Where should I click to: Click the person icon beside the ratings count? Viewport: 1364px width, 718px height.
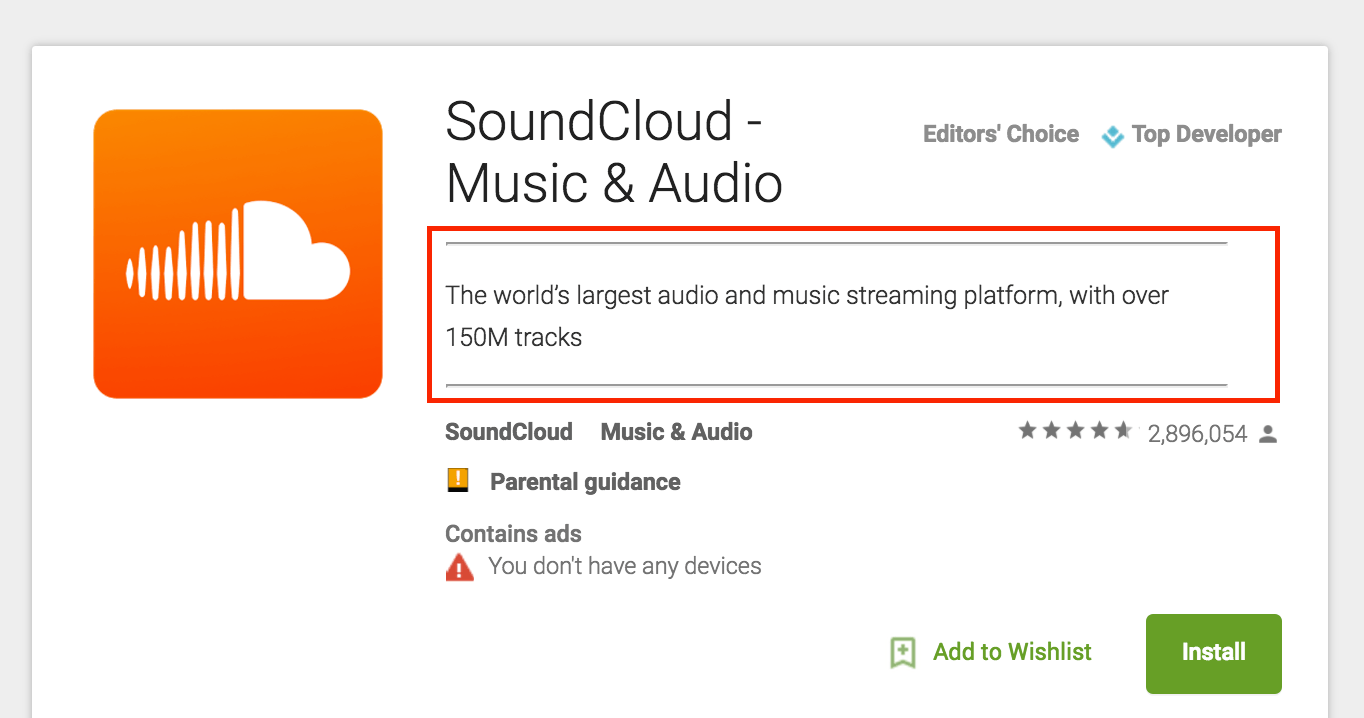(1269, 434)
